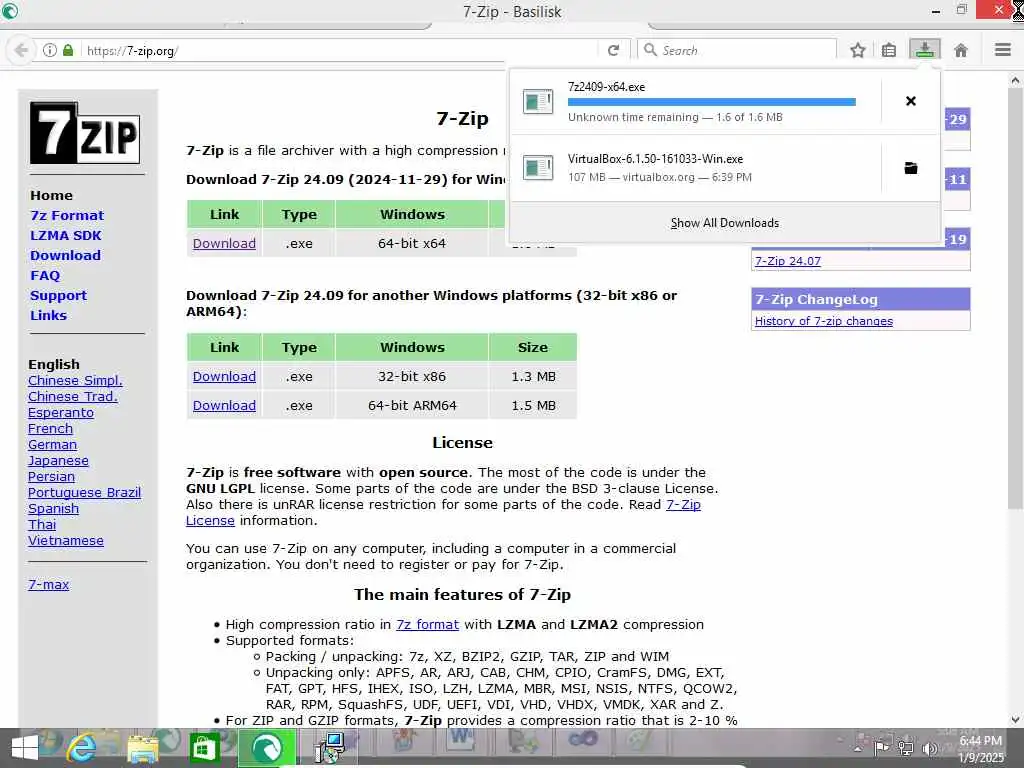The image size is (1024, 768).
Task: Open File Explorer from taskbar
Action: (x=142, y=749)
